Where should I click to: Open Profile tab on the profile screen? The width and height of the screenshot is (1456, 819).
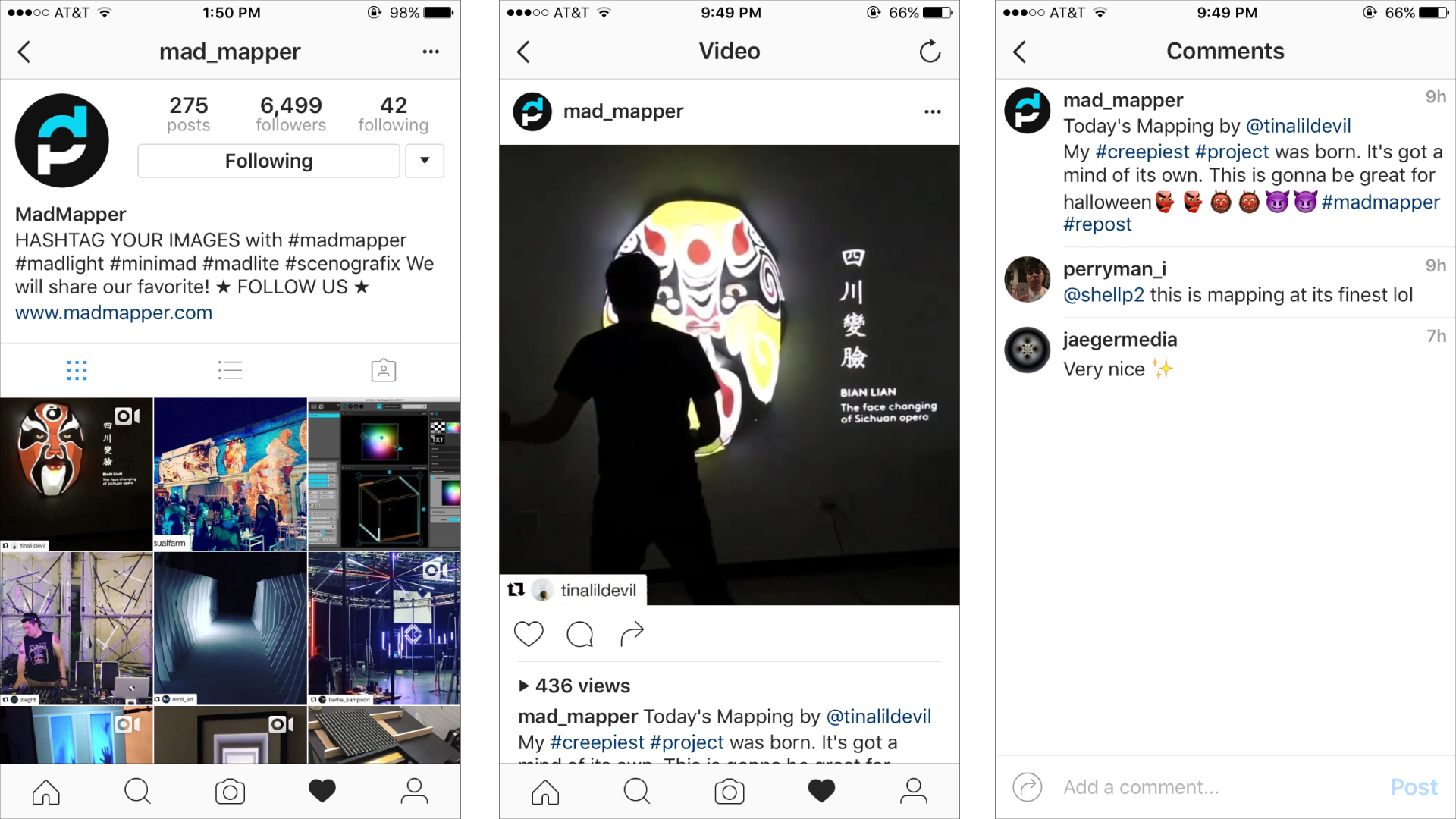[414, 792]
